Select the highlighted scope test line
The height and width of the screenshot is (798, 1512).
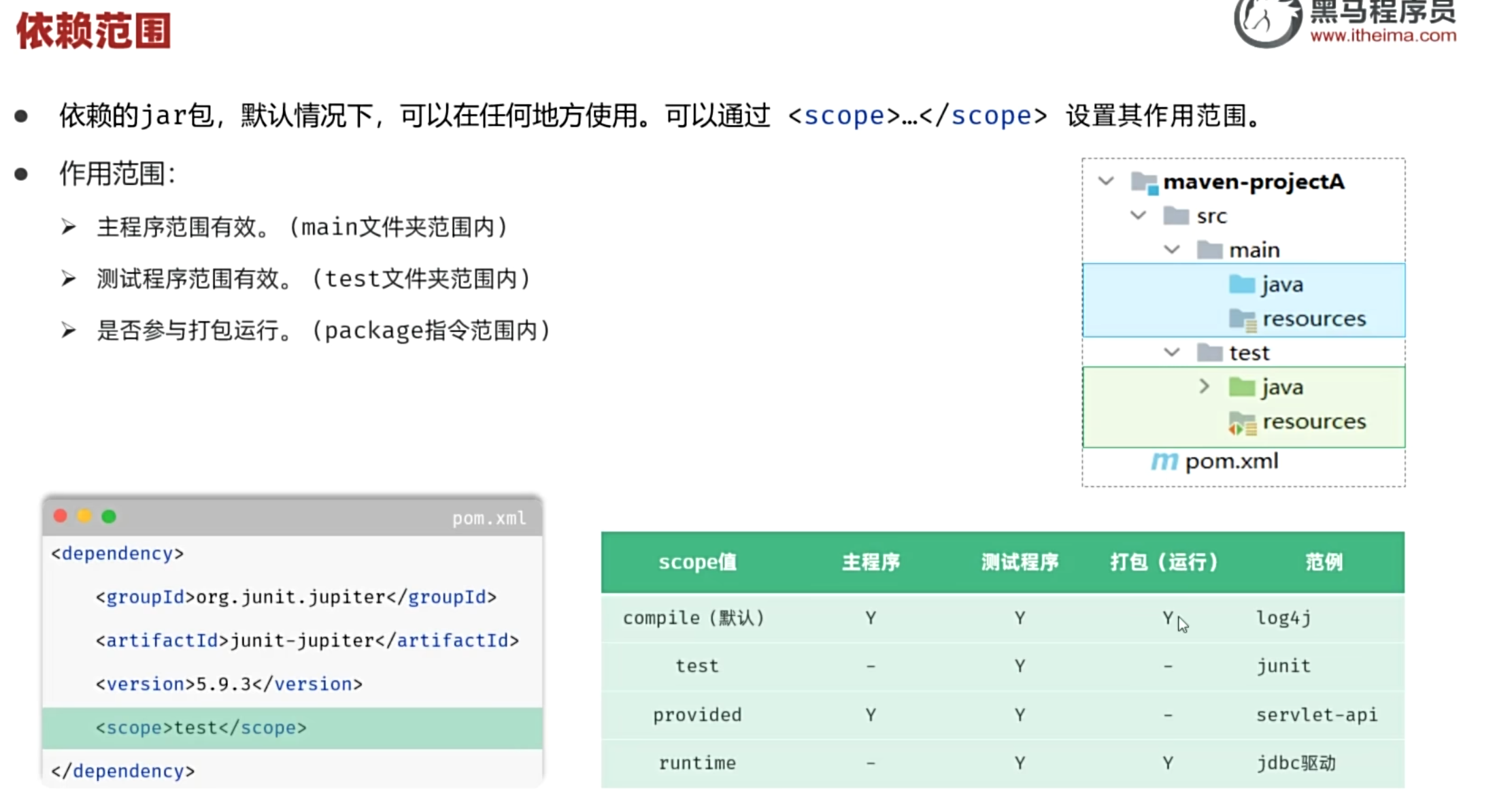pos(201,728)
